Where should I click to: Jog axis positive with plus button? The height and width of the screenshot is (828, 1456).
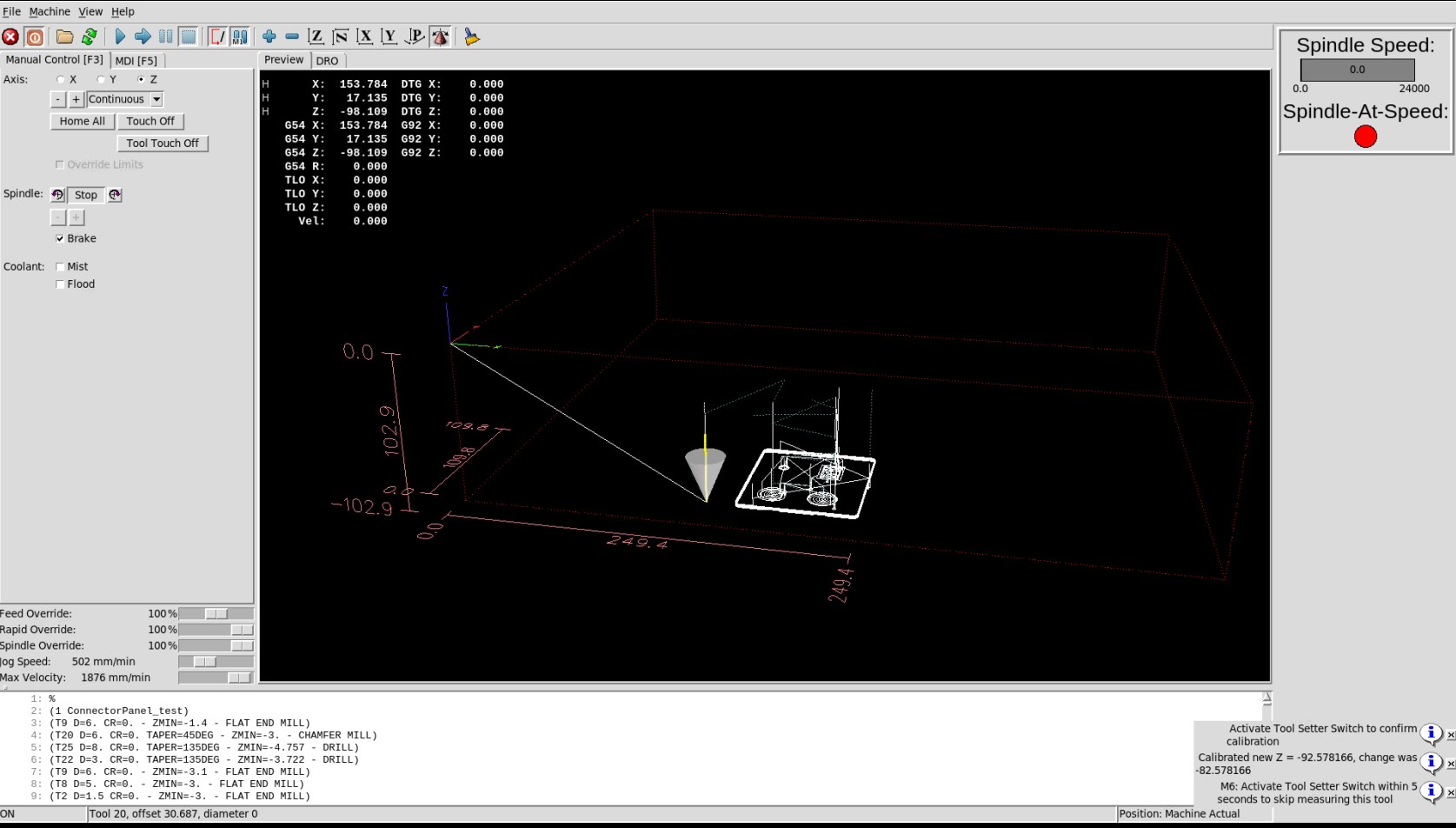point(76,99)
